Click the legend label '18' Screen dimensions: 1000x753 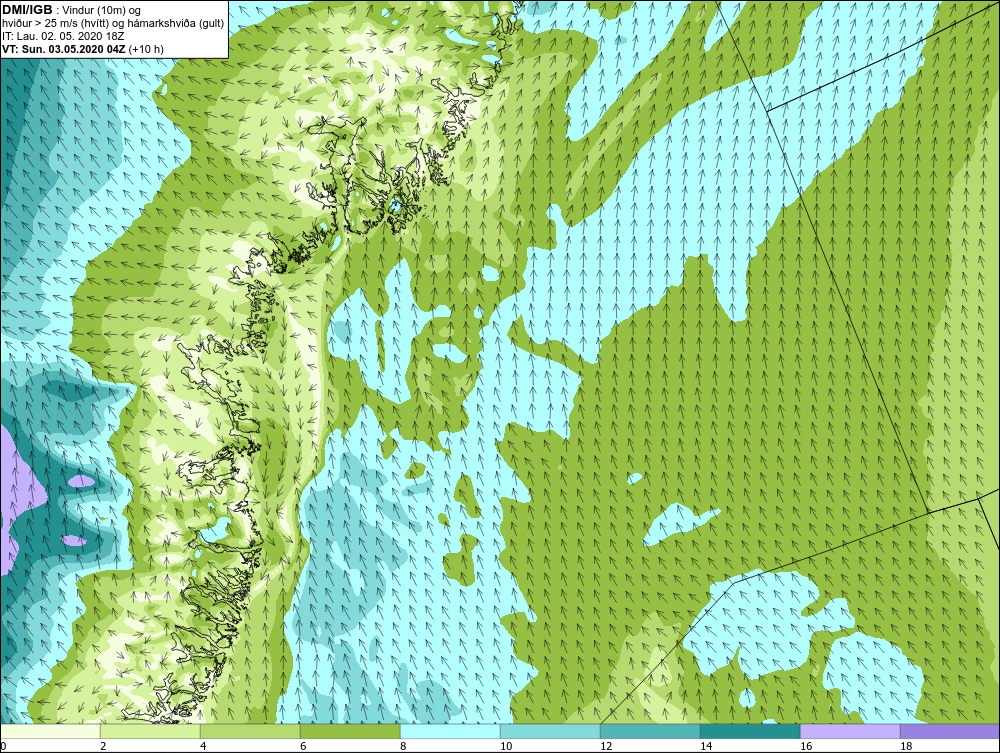pos(906,746)
